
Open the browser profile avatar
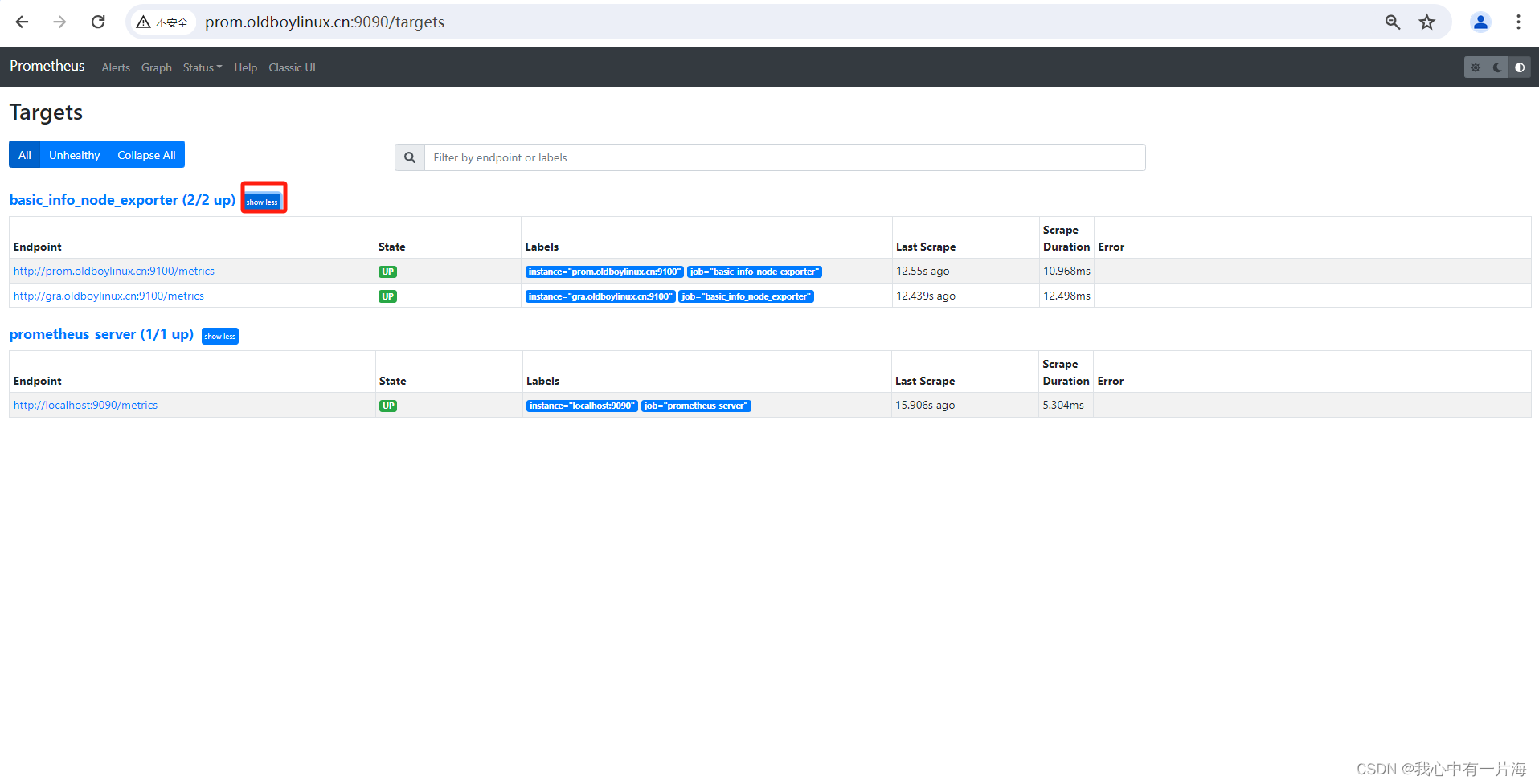(1480, 22)
